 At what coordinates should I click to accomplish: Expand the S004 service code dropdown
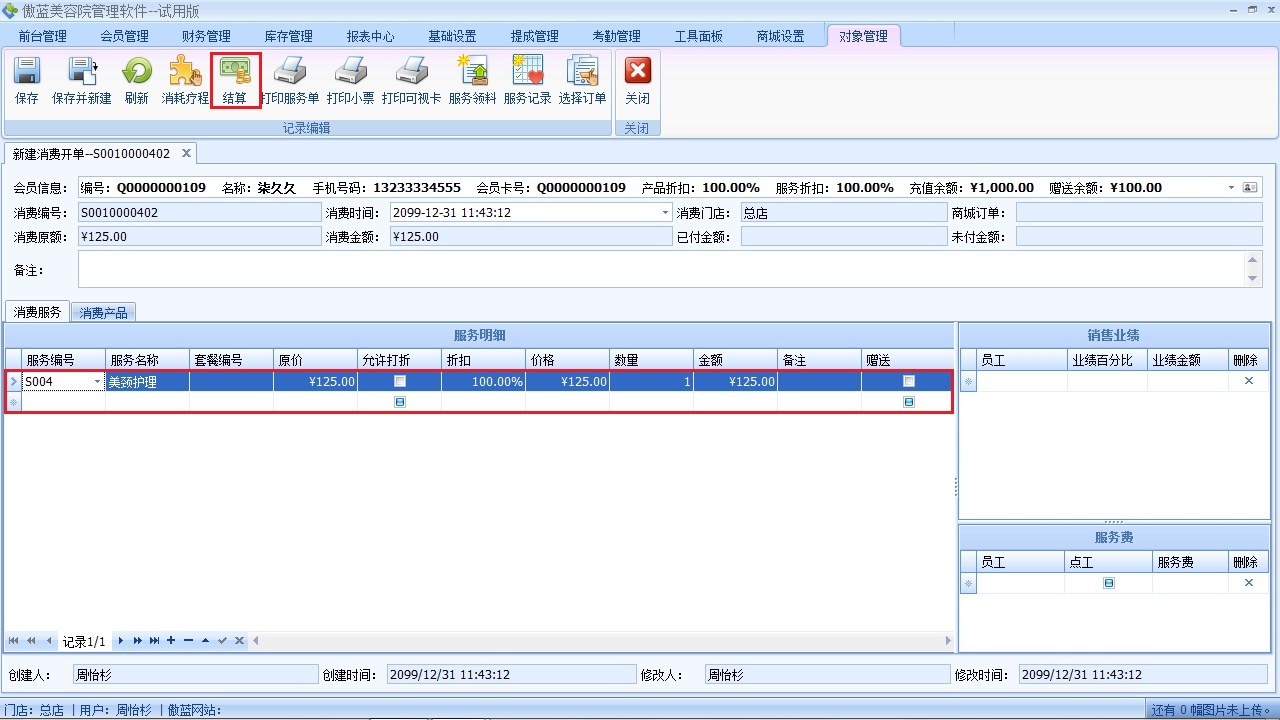pos(97,381)
